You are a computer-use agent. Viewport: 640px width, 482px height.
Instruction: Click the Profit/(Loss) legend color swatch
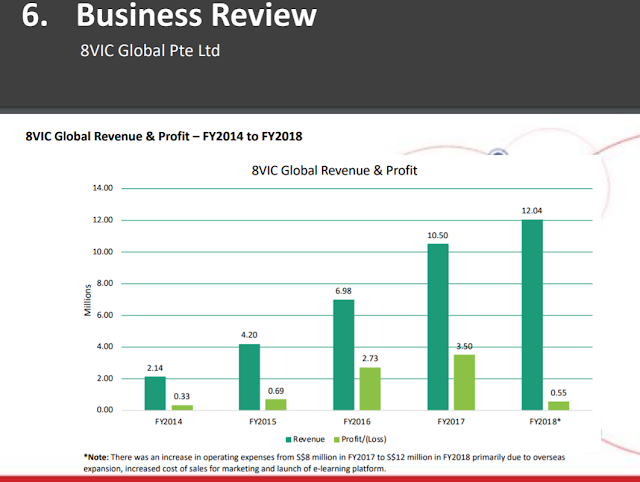click(x=337, y=440)
